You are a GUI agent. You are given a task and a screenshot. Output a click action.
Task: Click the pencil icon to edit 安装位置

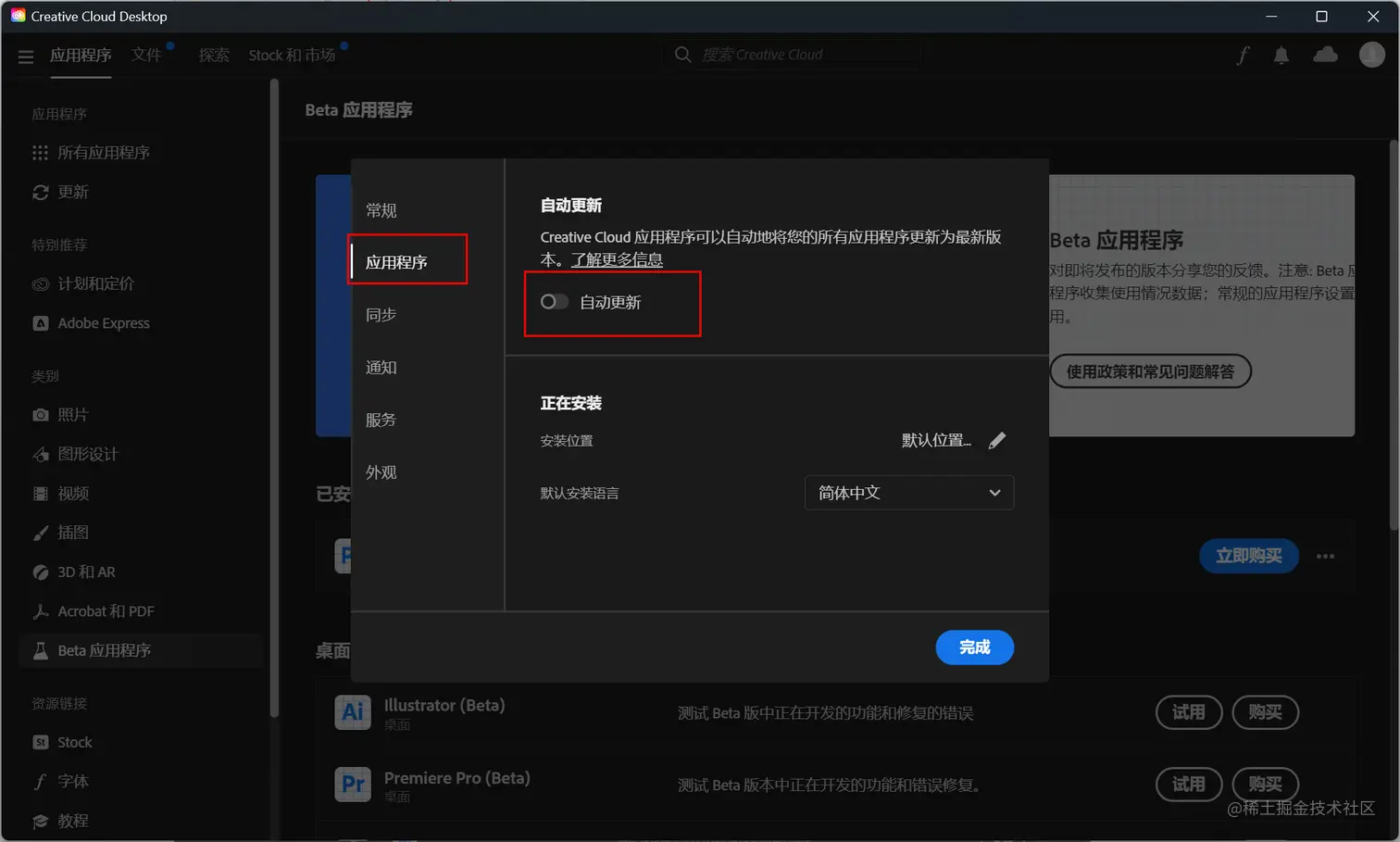coord(997,441)
